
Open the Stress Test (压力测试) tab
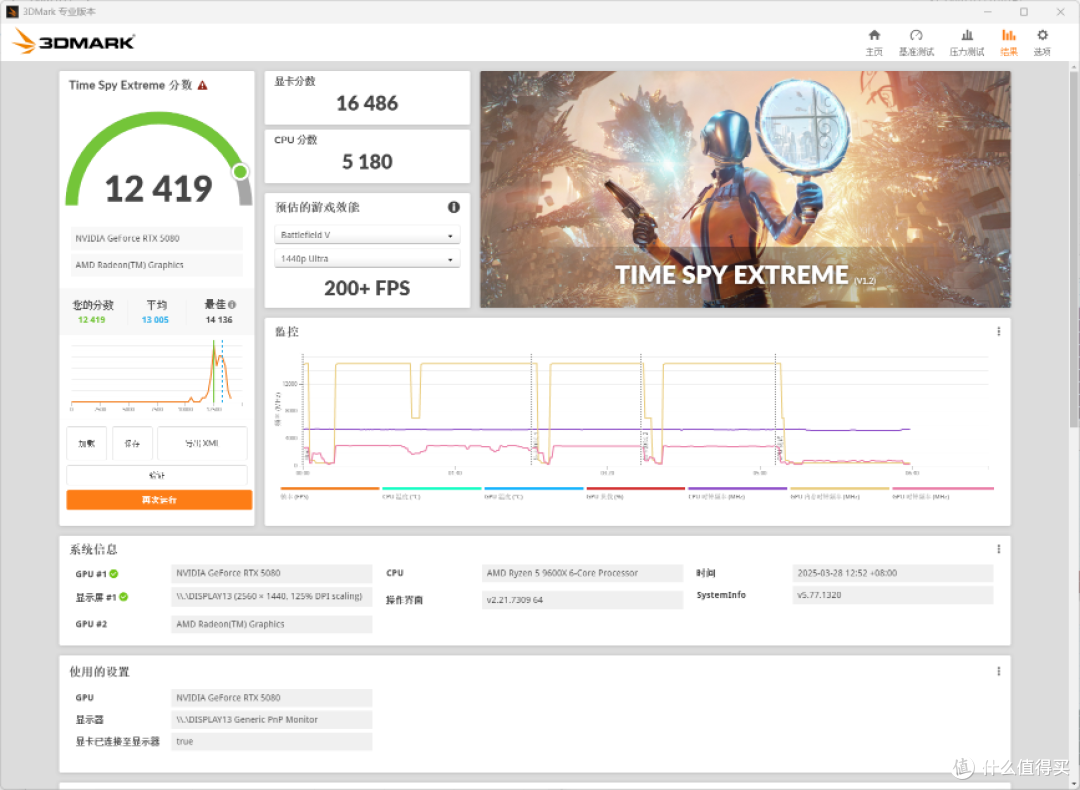pos(967,43)
